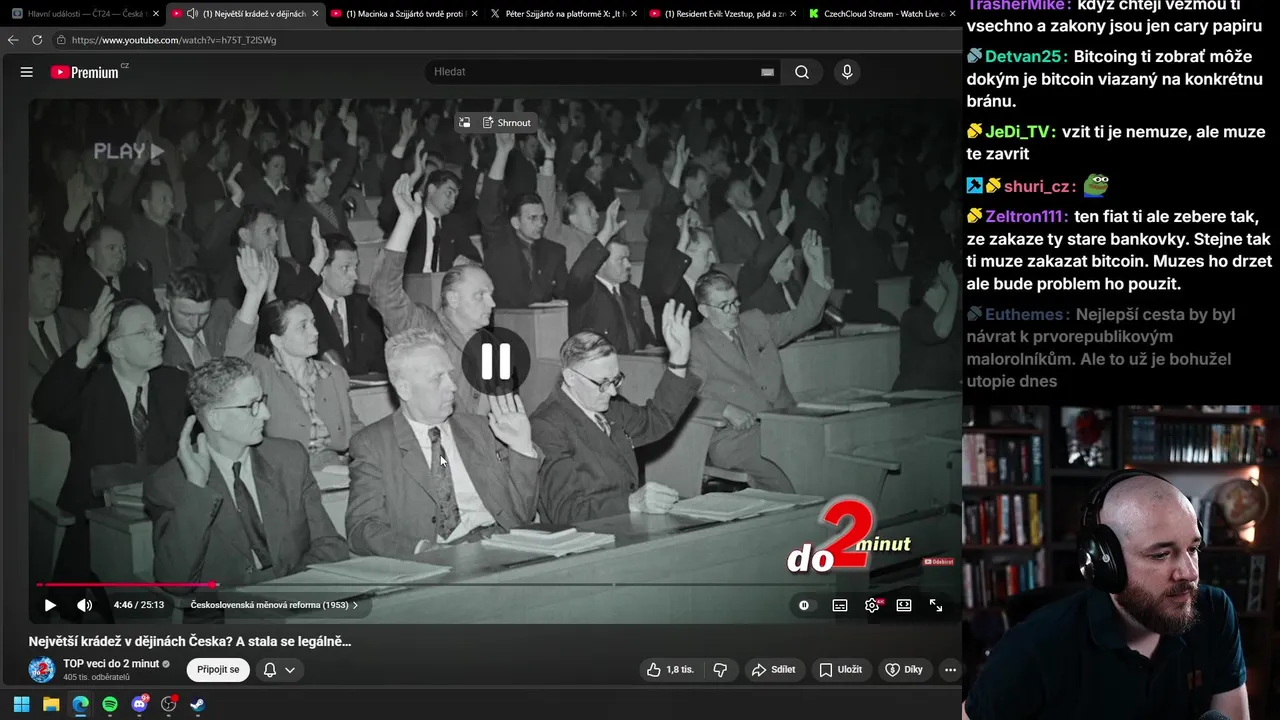Play the video with the play button
Screen dimensions: 1280x720
[50, 605]
